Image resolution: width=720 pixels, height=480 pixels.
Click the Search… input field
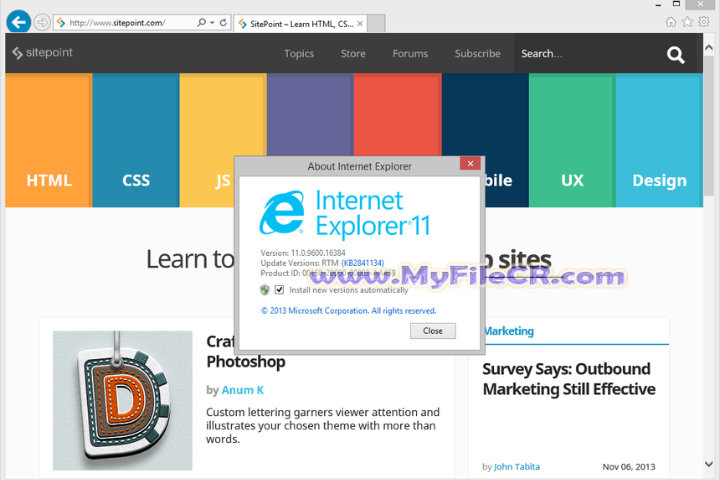588,54
